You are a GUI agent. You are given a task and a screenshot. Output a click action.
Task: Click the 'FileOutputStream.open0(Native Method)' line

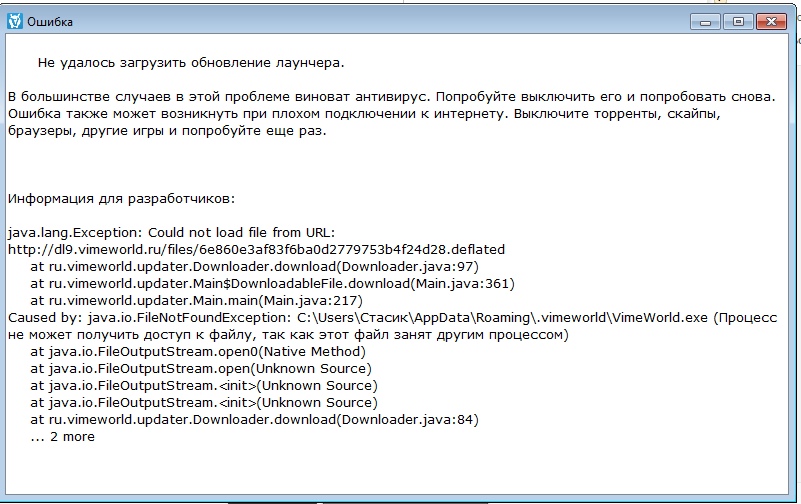click(x=198, y=351)
